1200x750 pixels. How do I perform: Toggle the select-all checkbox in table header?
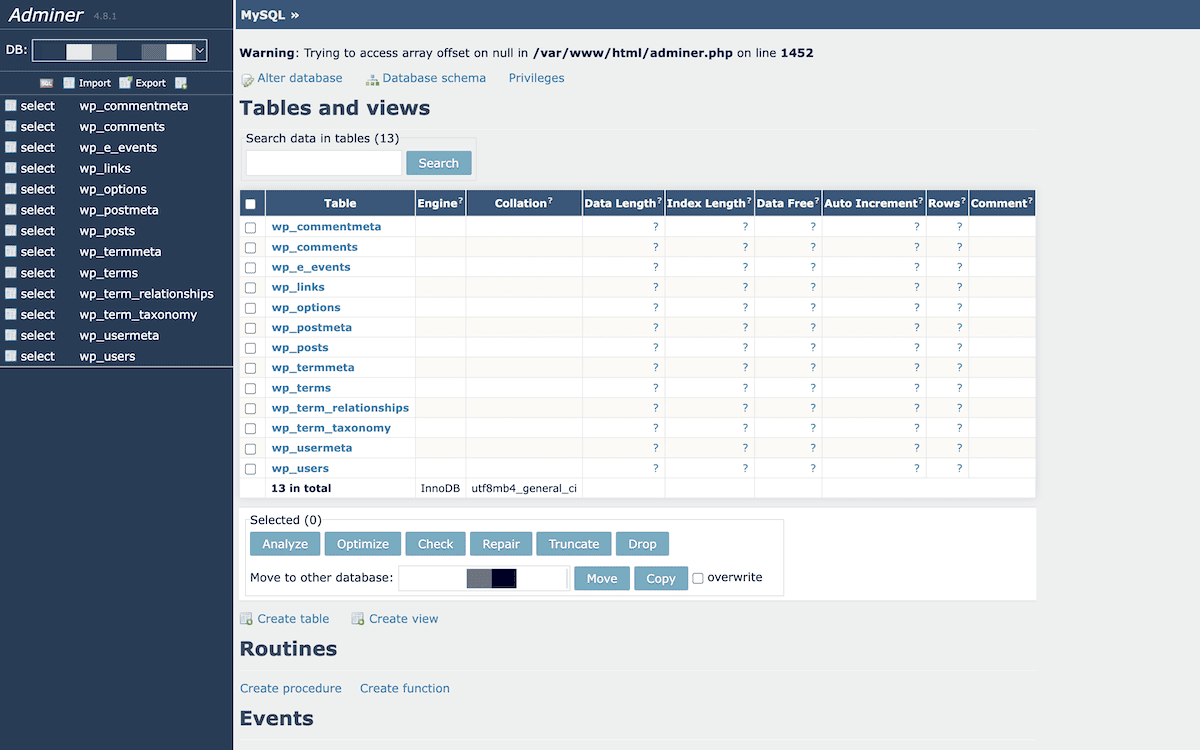point(250,204)
